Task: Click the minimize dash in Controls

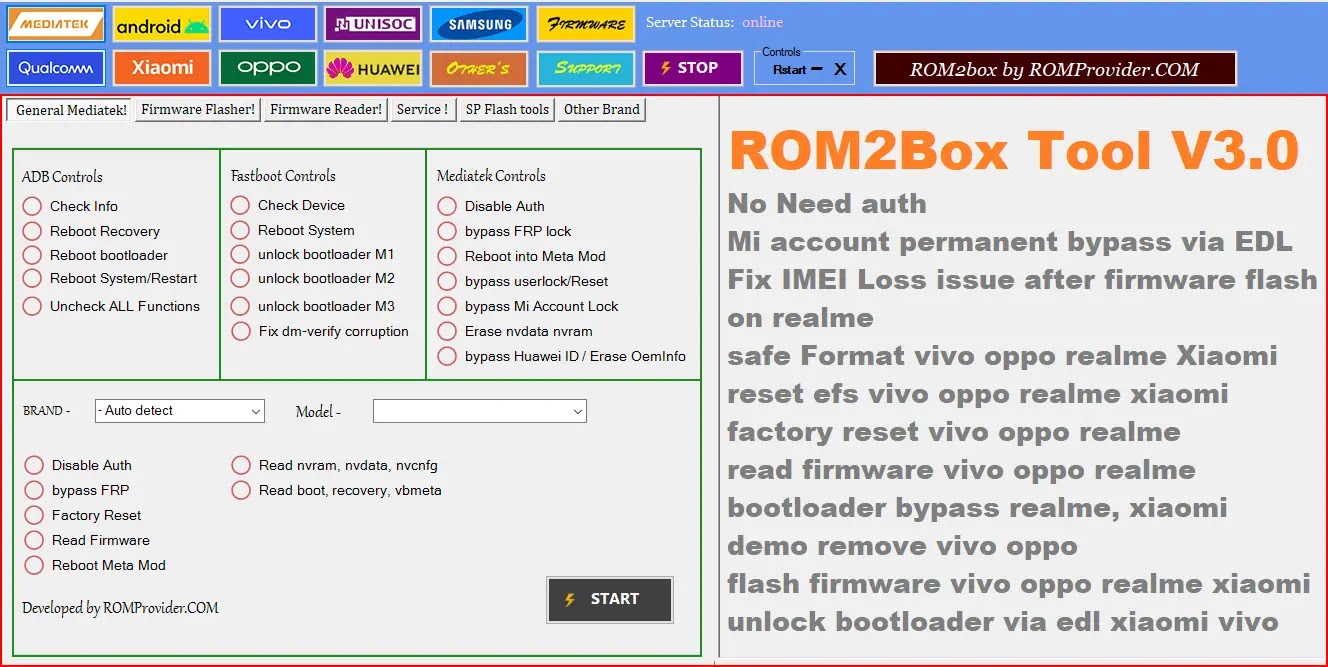Action: (x=817, y=69)
